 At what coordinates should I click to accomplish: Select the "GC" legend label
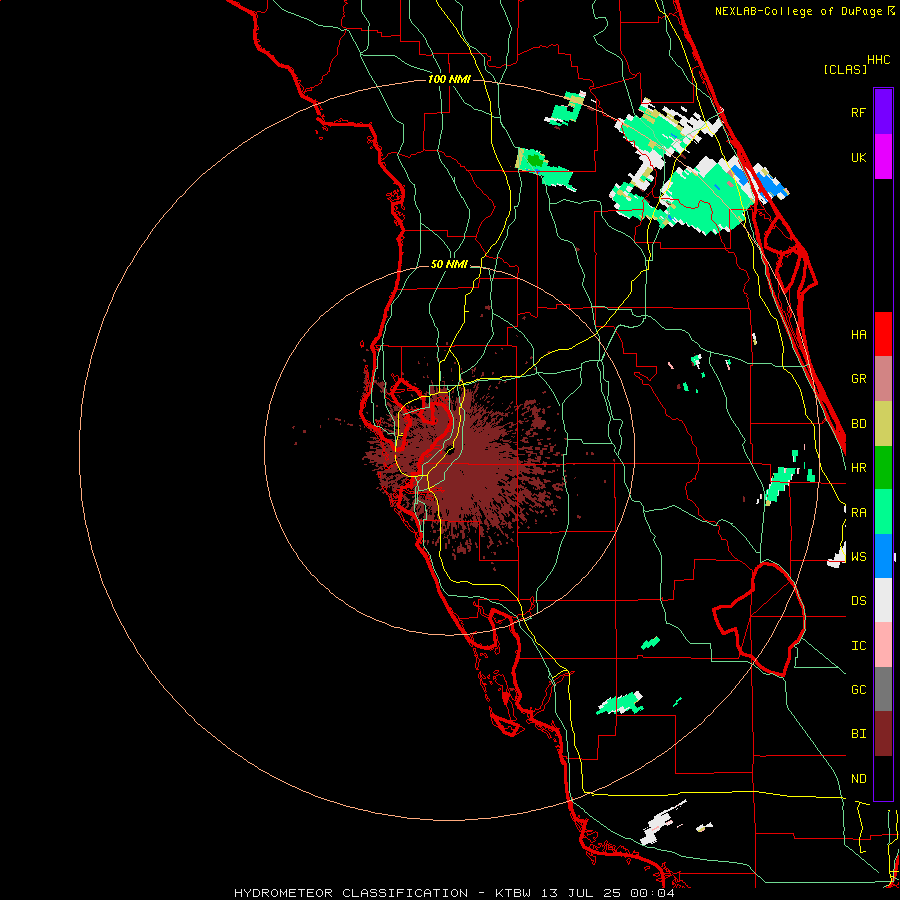tap(858, 690)
